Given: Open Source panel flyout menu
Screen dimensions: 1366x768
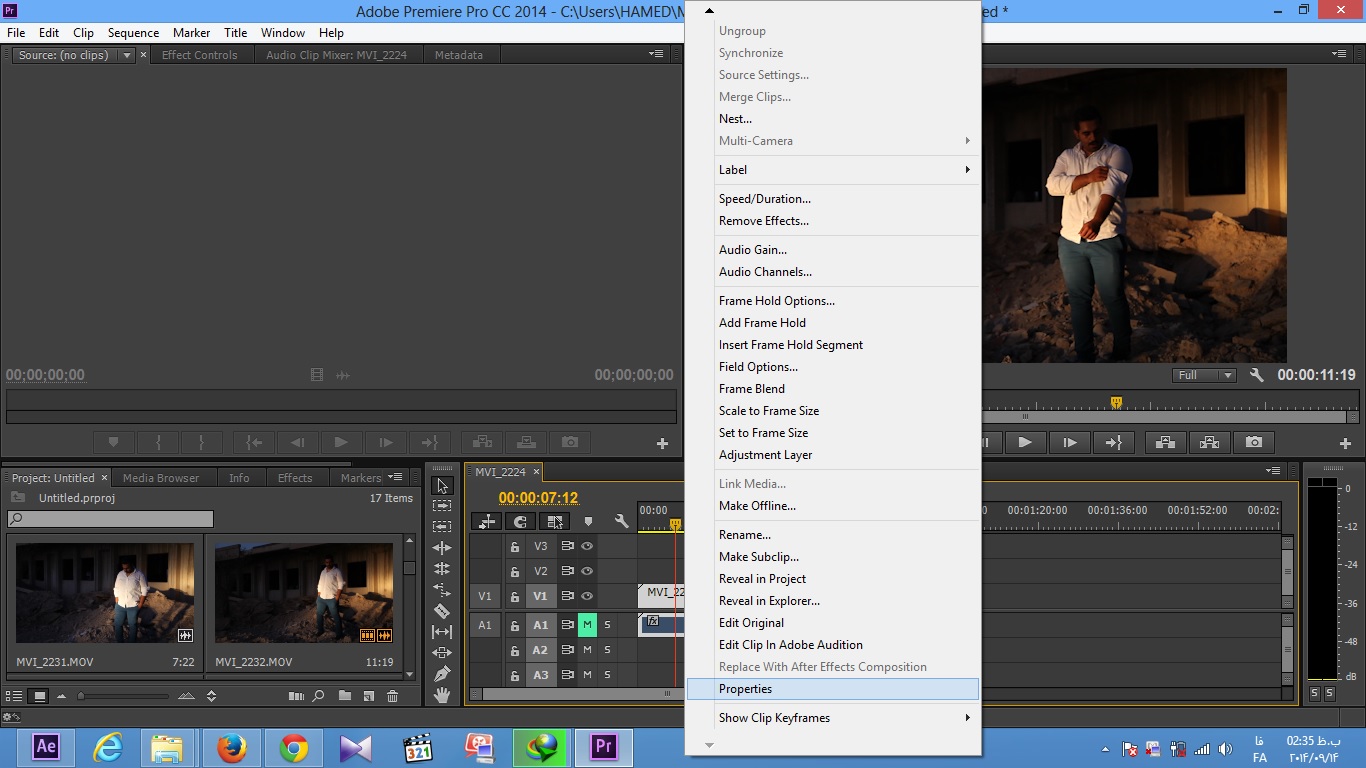Looking at the screenshot, I should coord(656,54).
